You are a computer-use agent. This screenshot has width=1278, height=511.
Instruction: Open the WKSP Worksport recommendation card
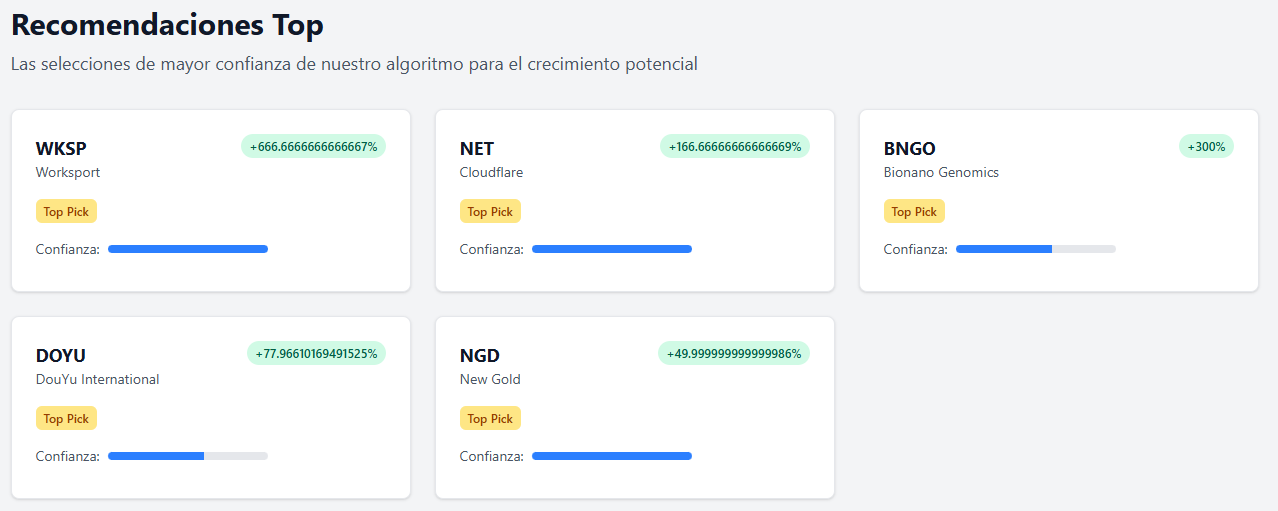coord(211,201)
